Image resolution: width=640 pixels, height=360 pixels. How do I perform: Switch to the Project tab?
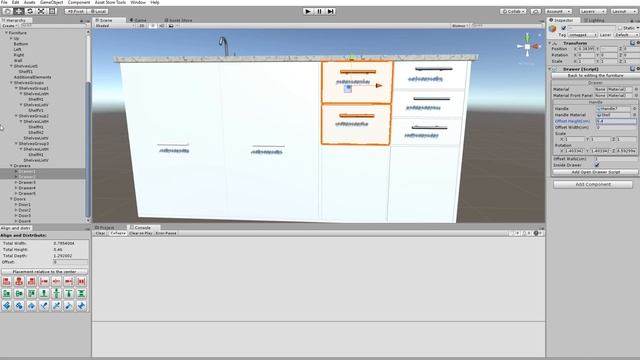(105, 227)
